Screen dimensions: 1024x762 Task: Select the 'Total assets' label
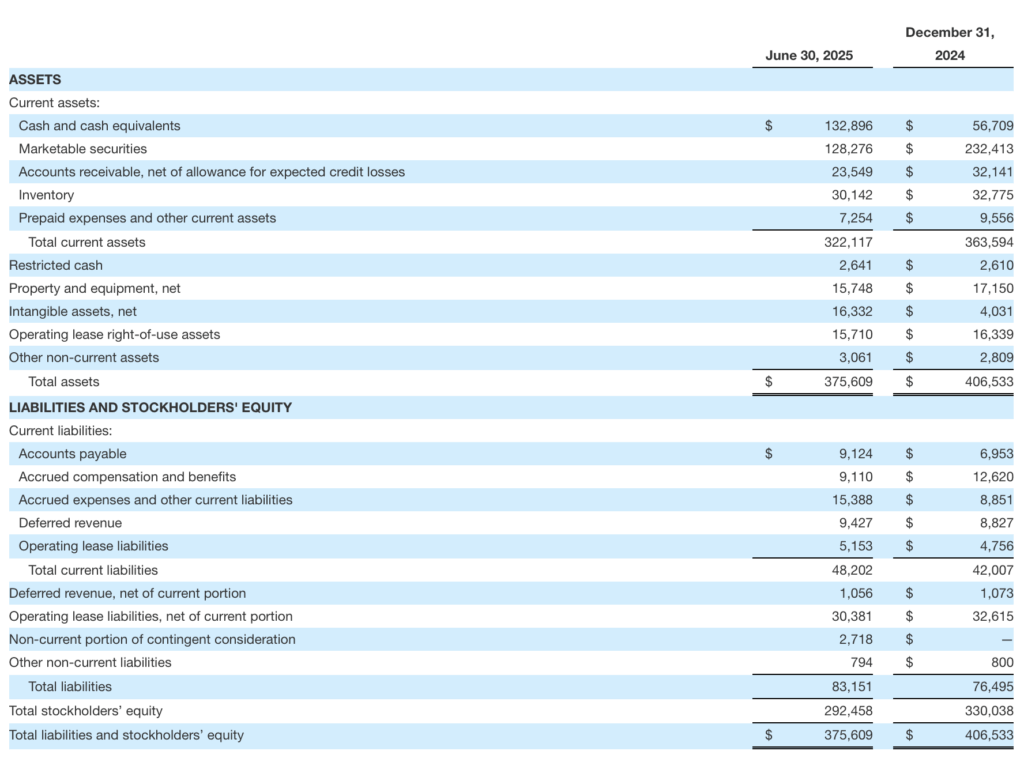(x=64, y=382)
